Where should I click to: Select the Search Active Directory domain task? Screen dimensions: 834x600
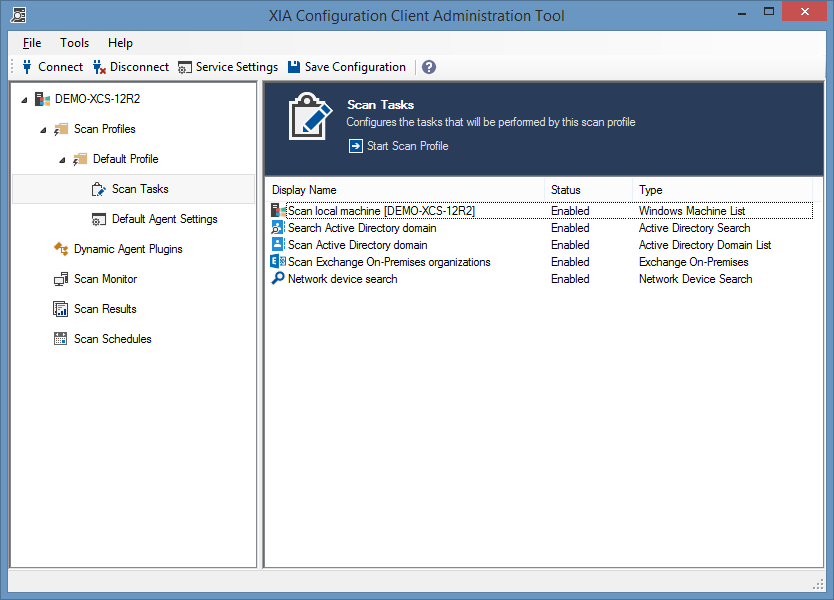tap(362, 228)
